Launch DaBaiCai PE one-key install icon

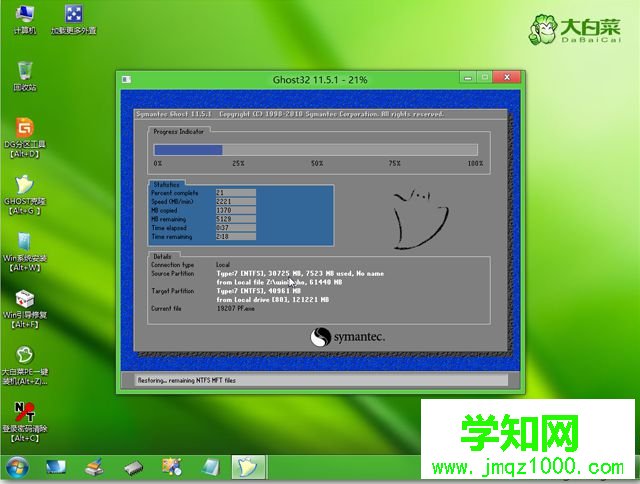[25, 366]
